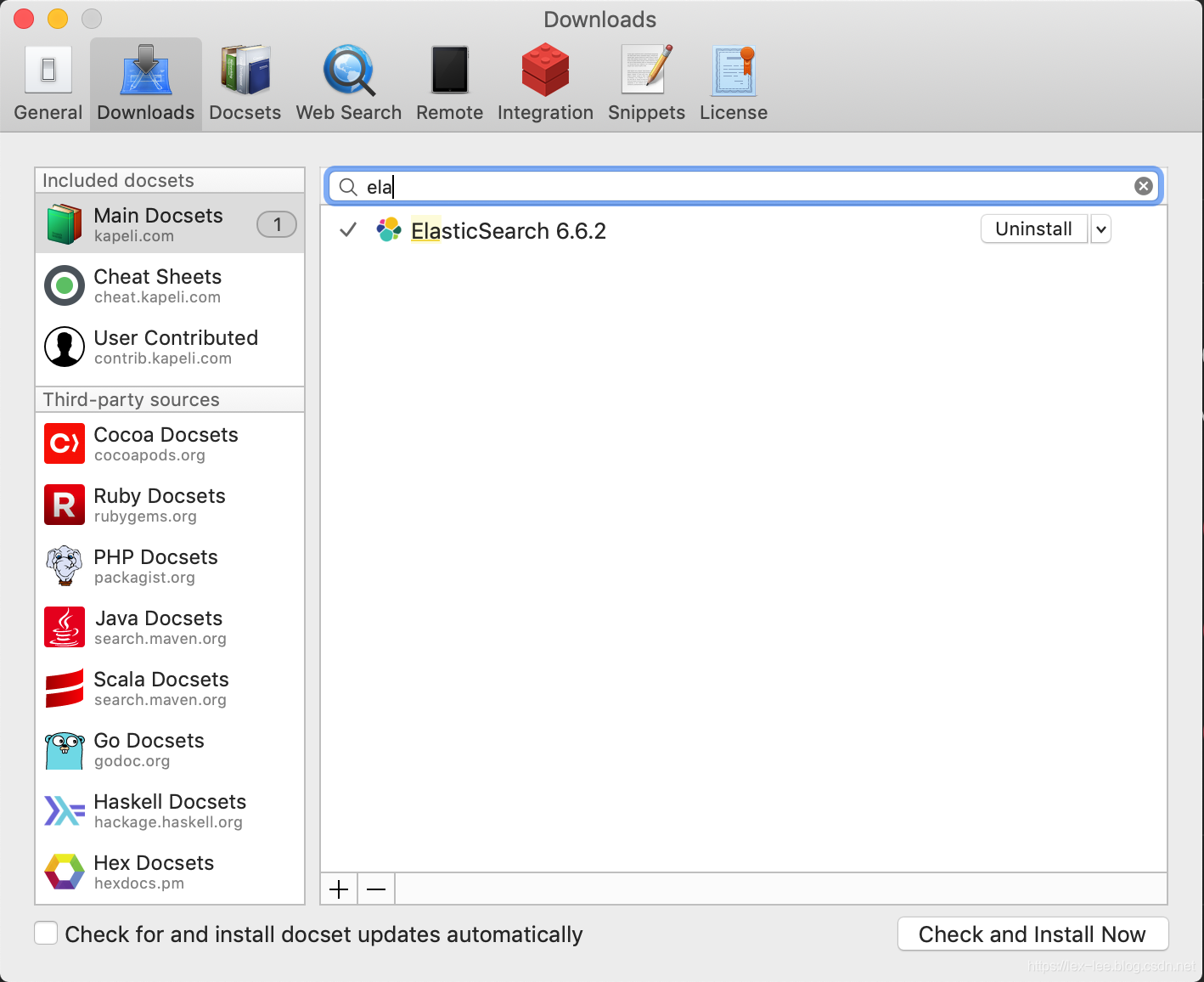This screenshot has width=1204, height=982.
Task: Open the Remote device icon
Action: [x=450, y=70]
